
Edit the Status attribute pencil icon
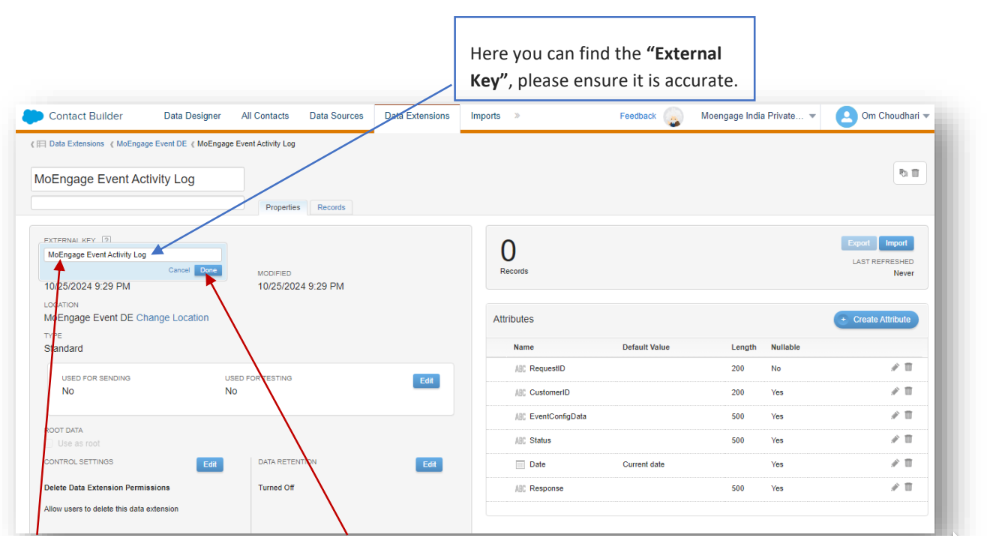895,439
